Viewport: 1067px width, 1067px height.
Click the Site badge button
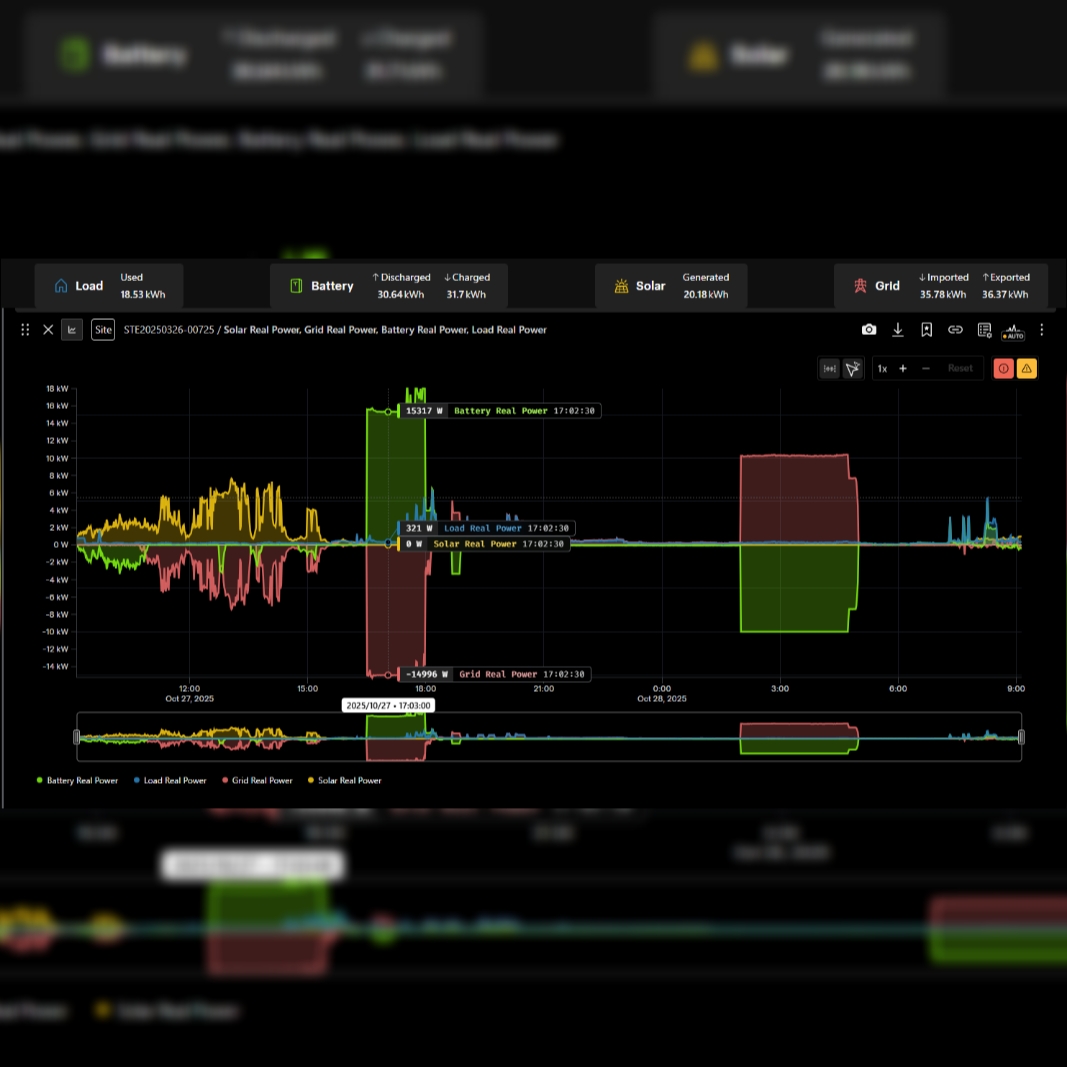103,330
